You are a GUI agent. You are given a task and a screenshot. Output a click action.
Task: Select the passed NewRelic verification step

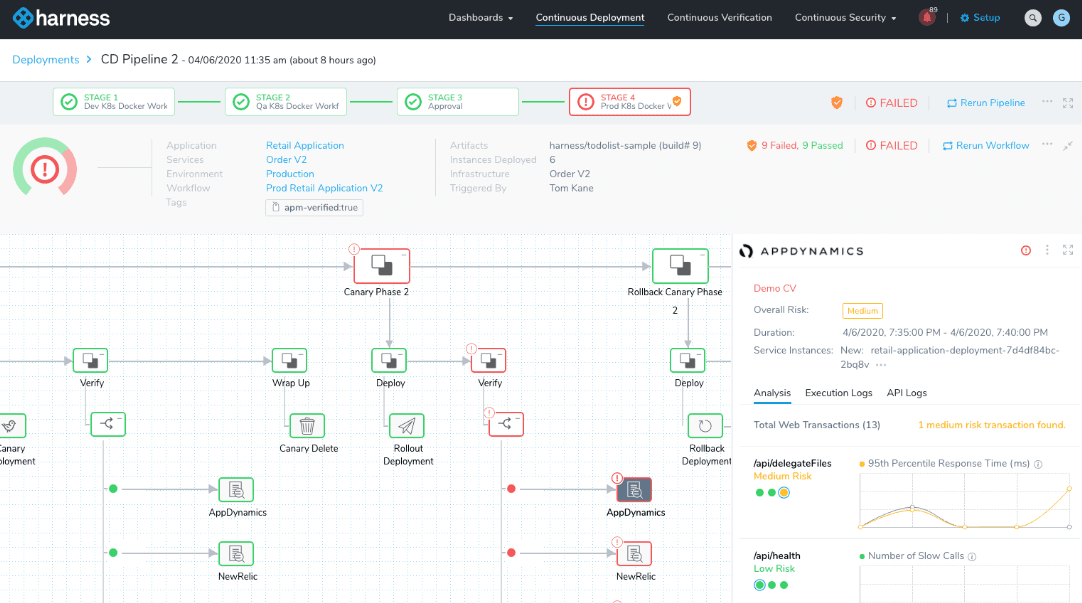(236, 554)
